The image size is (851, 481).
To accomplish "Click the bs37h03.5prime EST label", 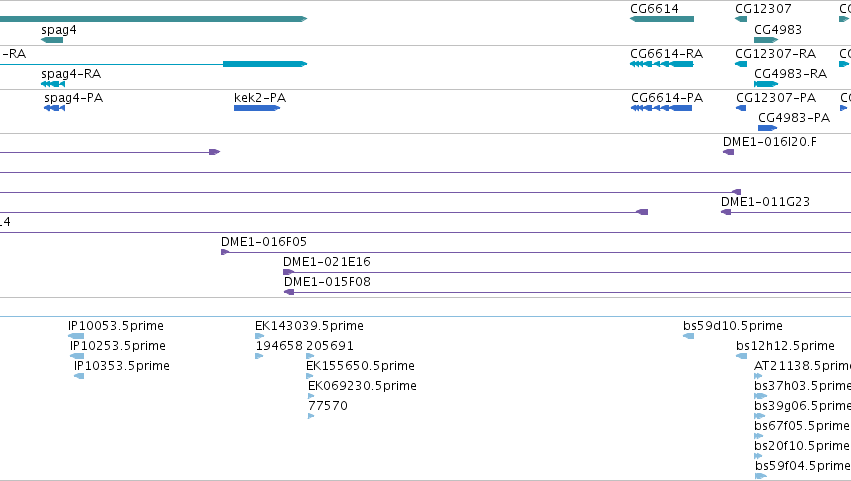I will point(802,386).
